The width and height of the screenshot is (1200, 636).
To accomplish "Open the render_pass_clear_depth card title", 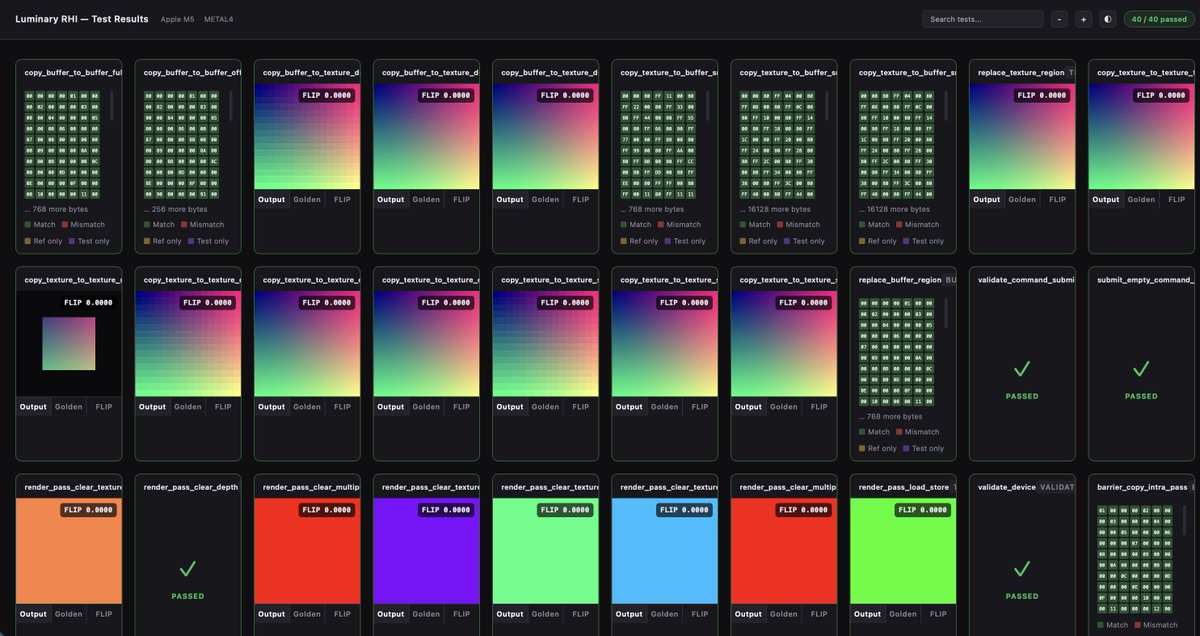I will pos(191,487).
